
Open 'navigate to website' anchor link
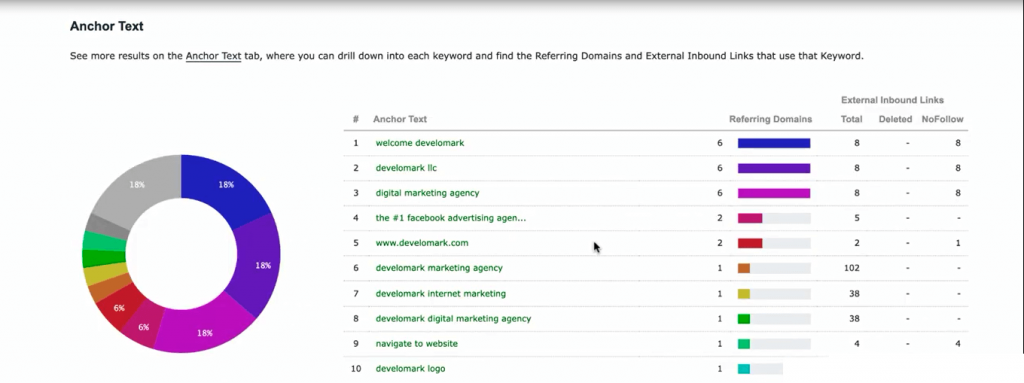(x=417, y=344)
